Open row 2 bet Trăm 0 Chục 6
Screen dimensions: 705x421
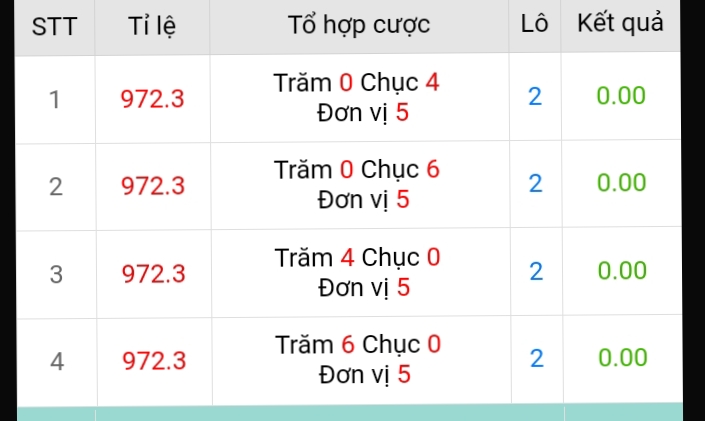coord(357,184)
